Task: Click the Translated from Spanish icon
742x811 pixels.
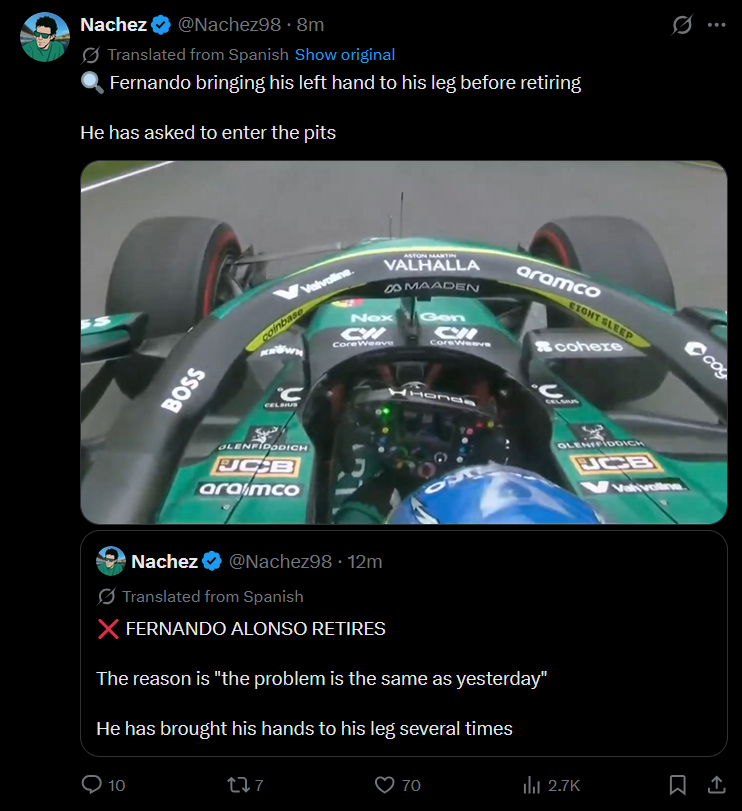Action: click(90, 55)
